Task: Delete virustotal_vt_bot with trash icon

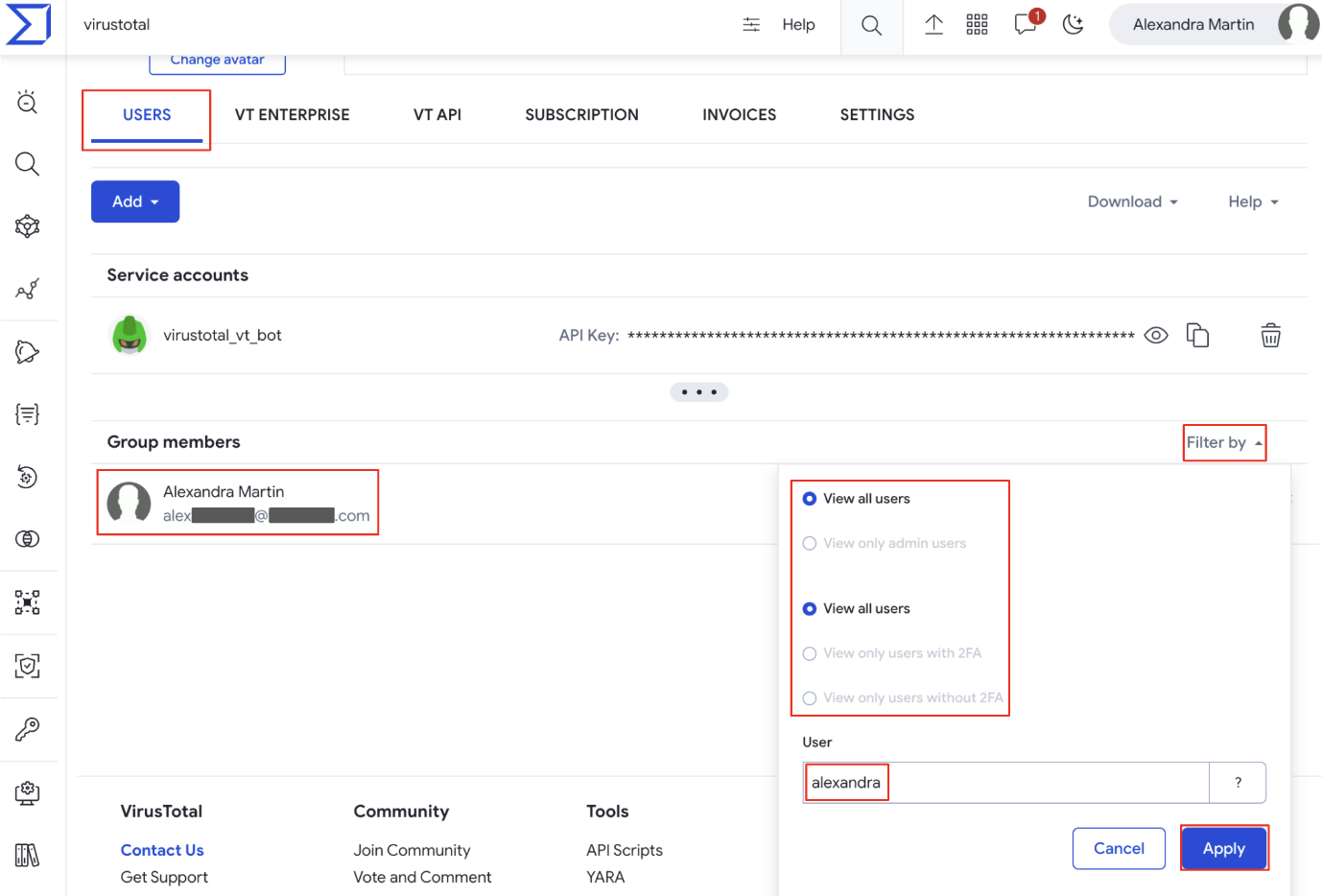Action: coord(1270,335)
